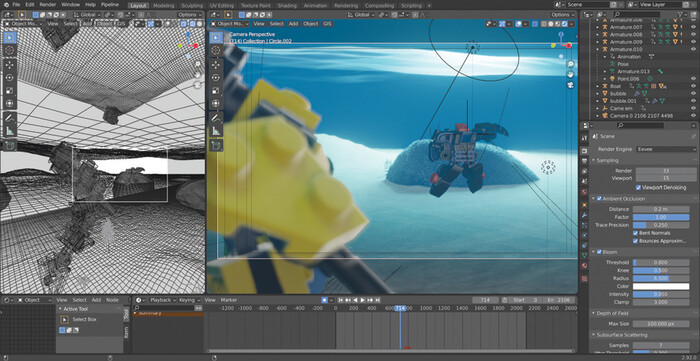The height and width of the screenshot is (361, 700).
Task: Open the outliner filter funnel icon
Action: tap(680, 14)
